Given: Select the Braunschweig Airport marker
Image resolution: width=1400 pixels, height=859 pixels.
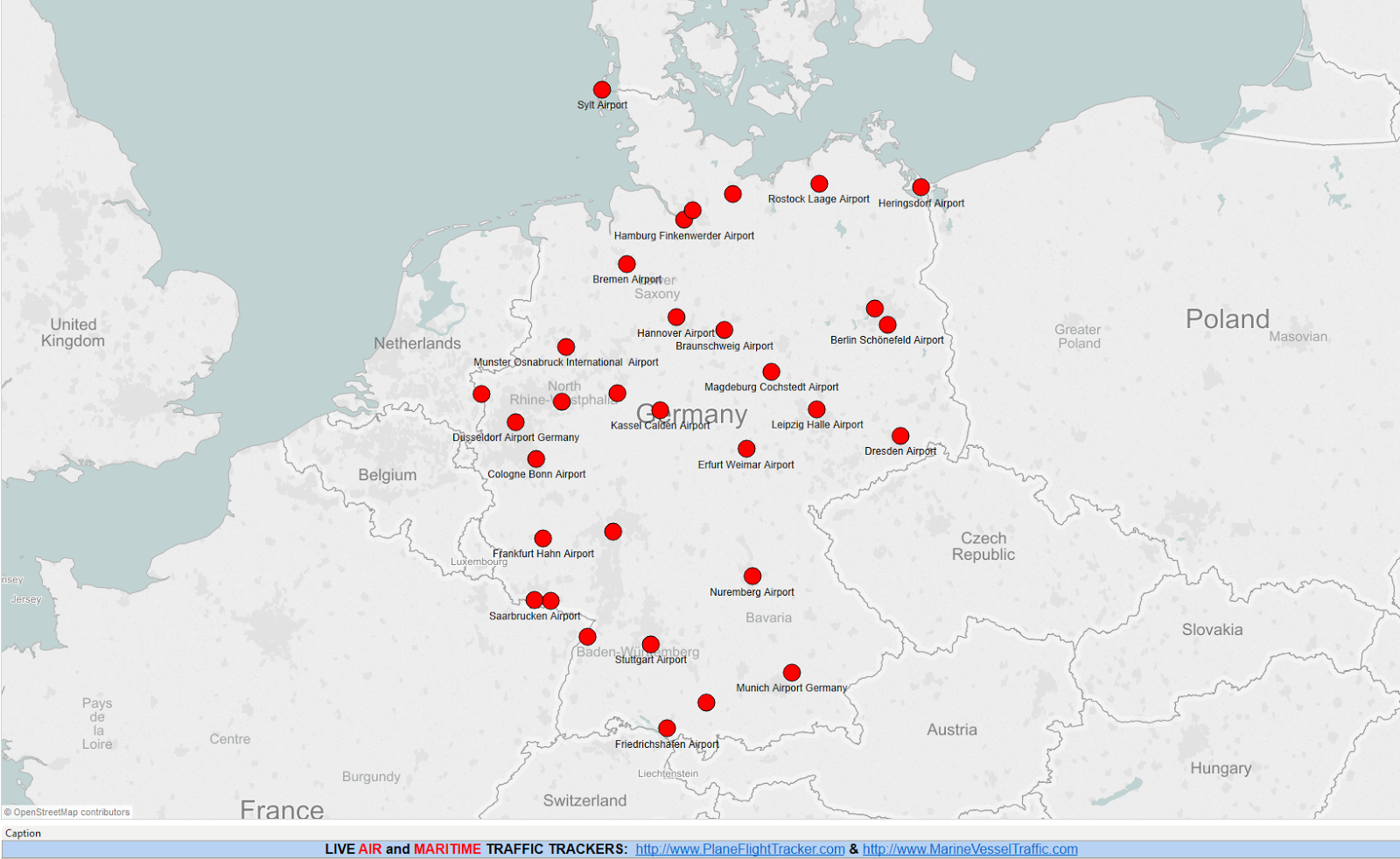Looking at the screenshot, I should (x=724, y=330).
